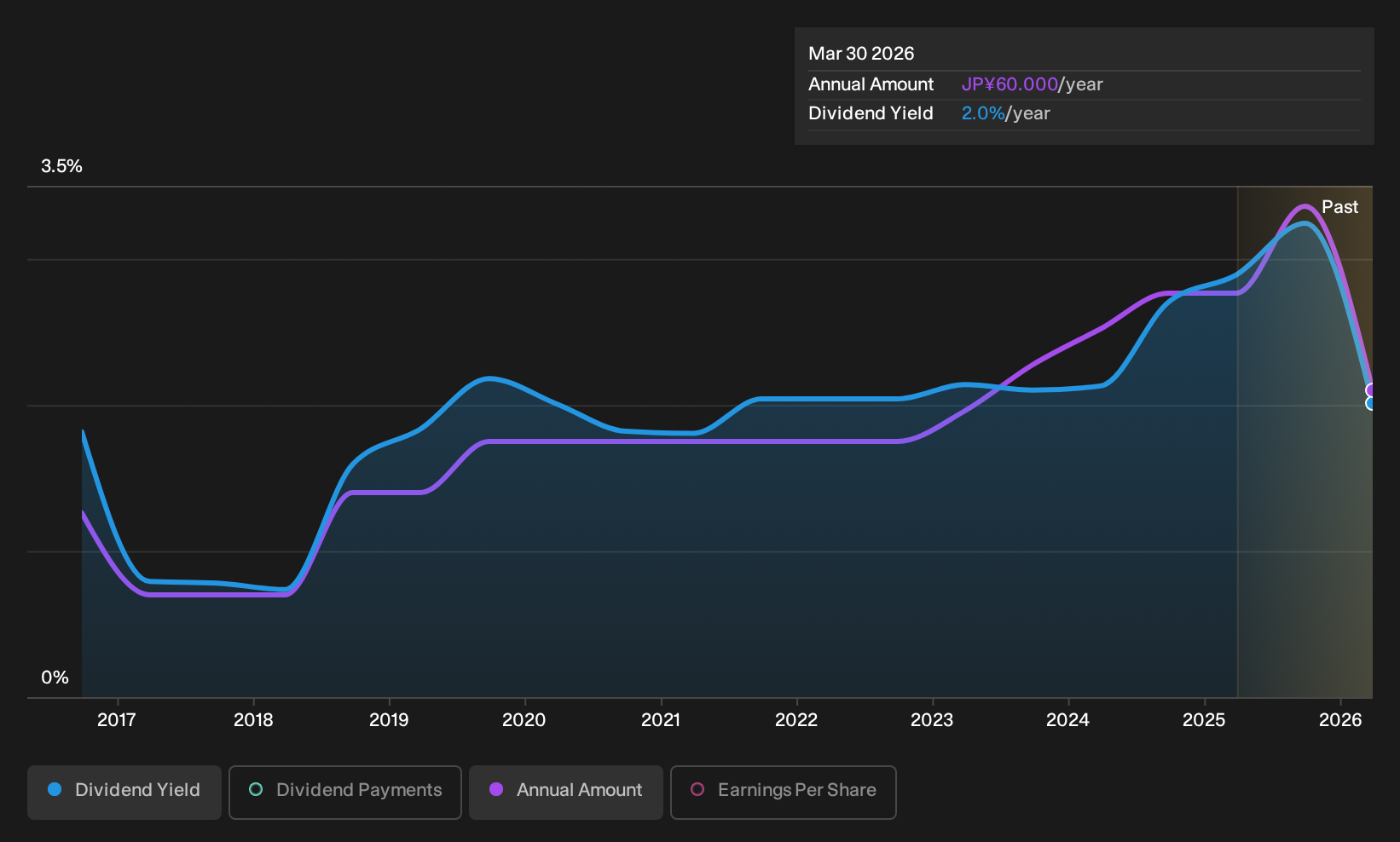The height and width of the screenshot is (842, 1400).
Task: Click the Dividend Yield tooltip label
Action: [x=871, y=113]
